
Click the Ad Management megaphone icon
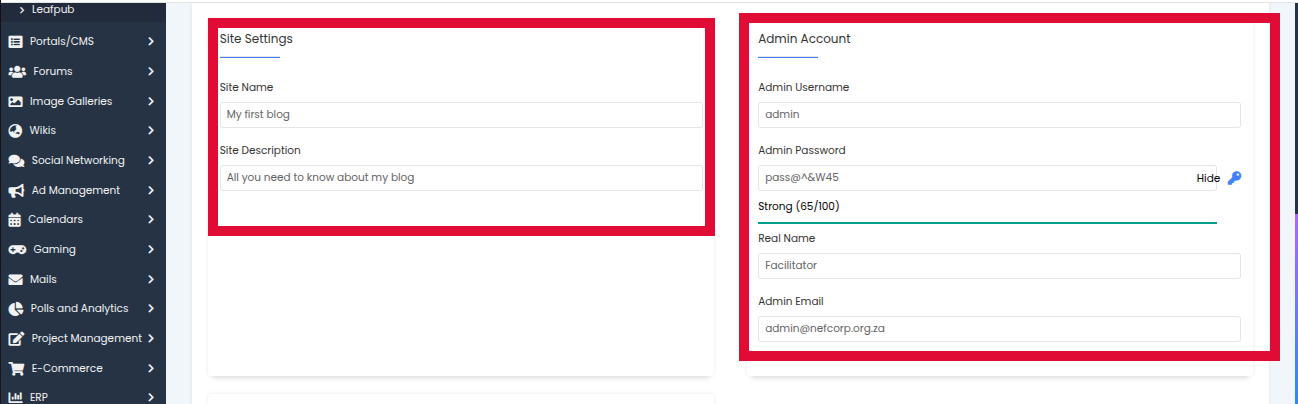point(16,190)
